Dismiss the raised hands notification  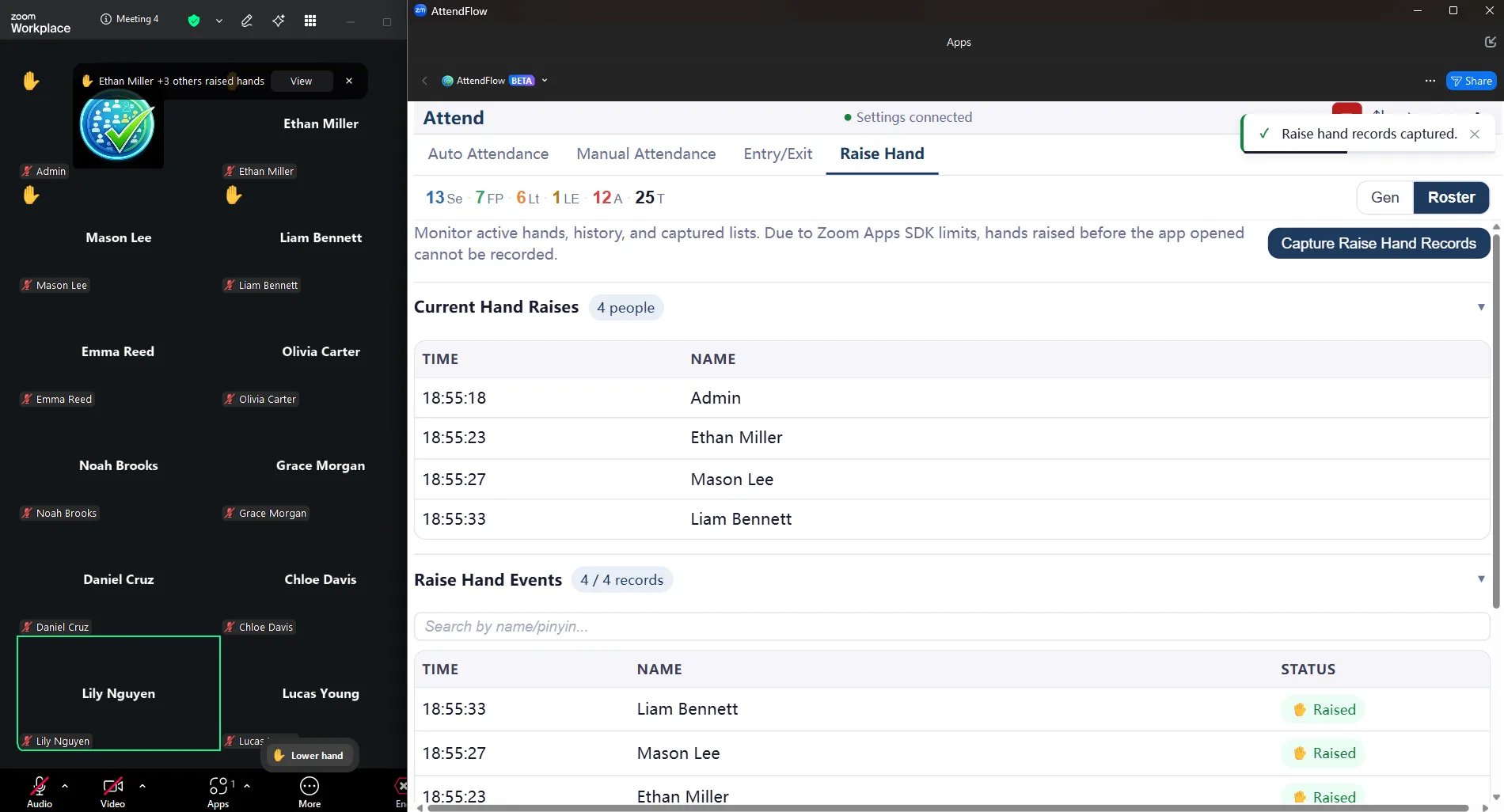click(x=349, y=81)
